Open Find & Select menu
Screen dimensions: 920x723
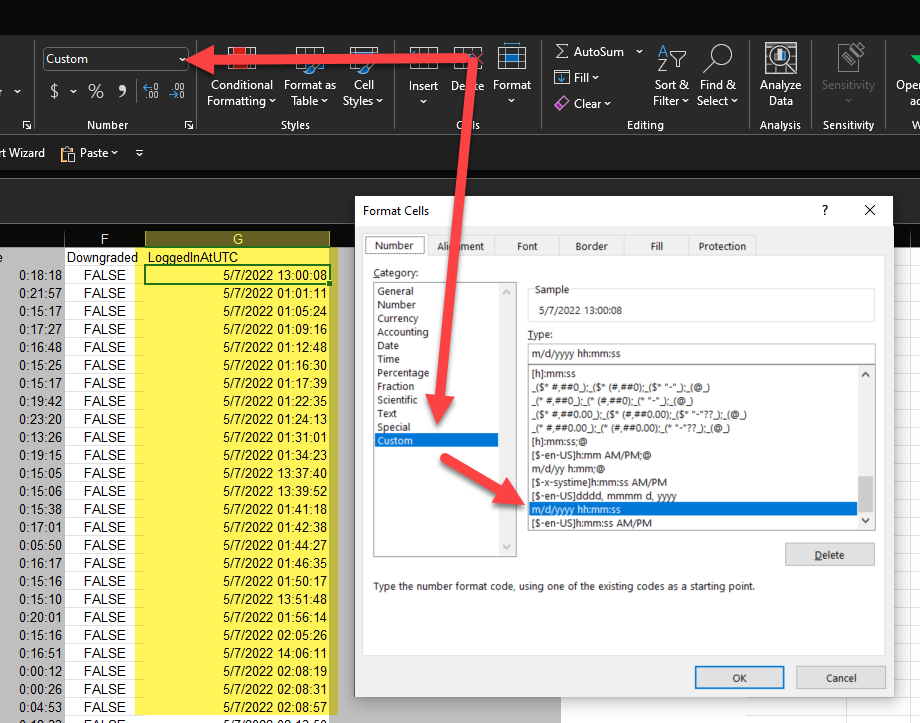[717, 77]
